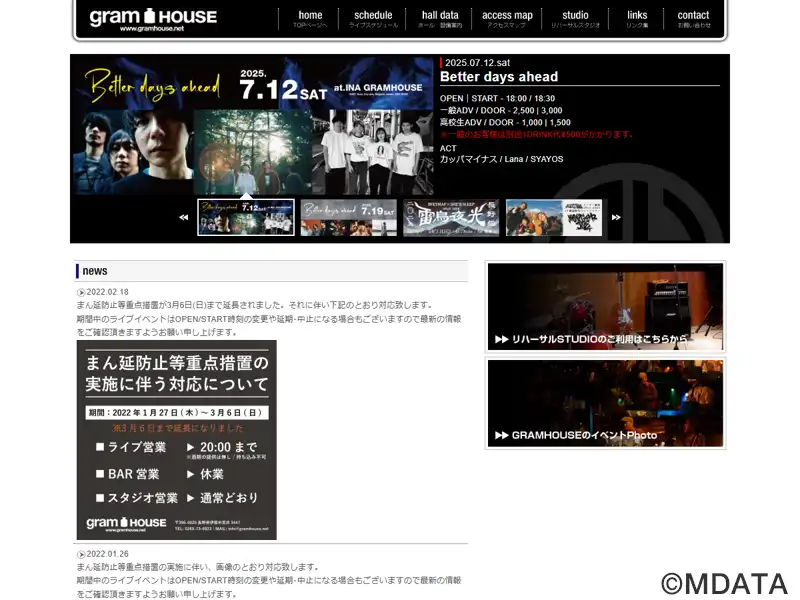
Task: Click the gram HOUSE logo
Action: 153,20
